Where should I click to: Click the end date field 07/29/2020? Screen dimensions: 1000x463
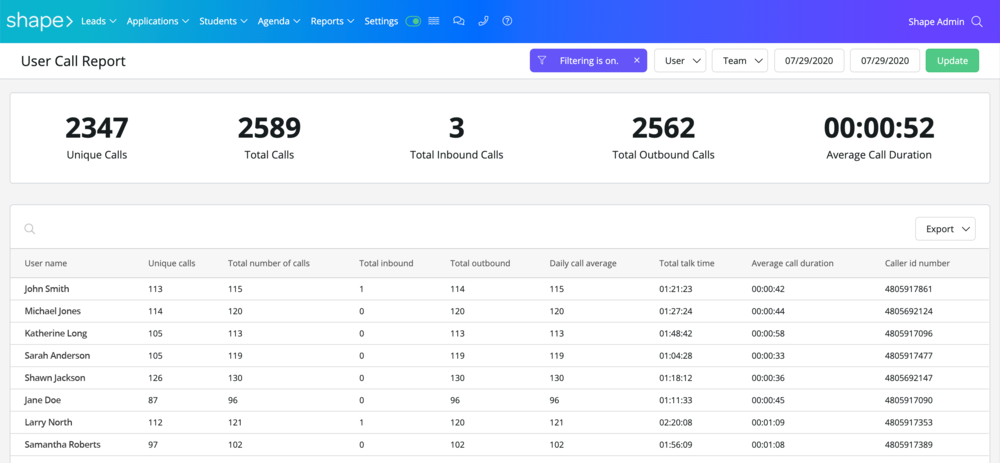[885, 61]
